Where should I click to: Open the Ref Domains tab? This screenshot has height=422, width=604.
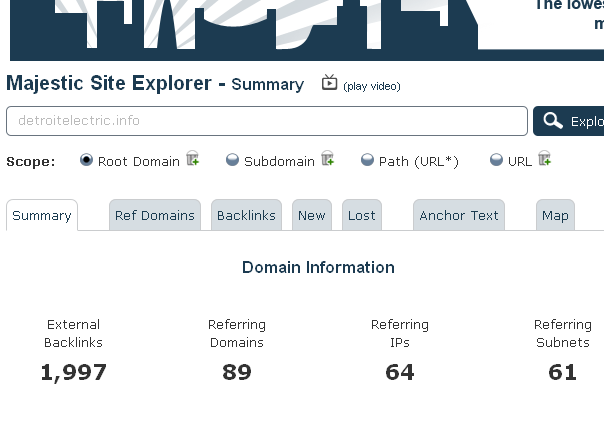154,215
